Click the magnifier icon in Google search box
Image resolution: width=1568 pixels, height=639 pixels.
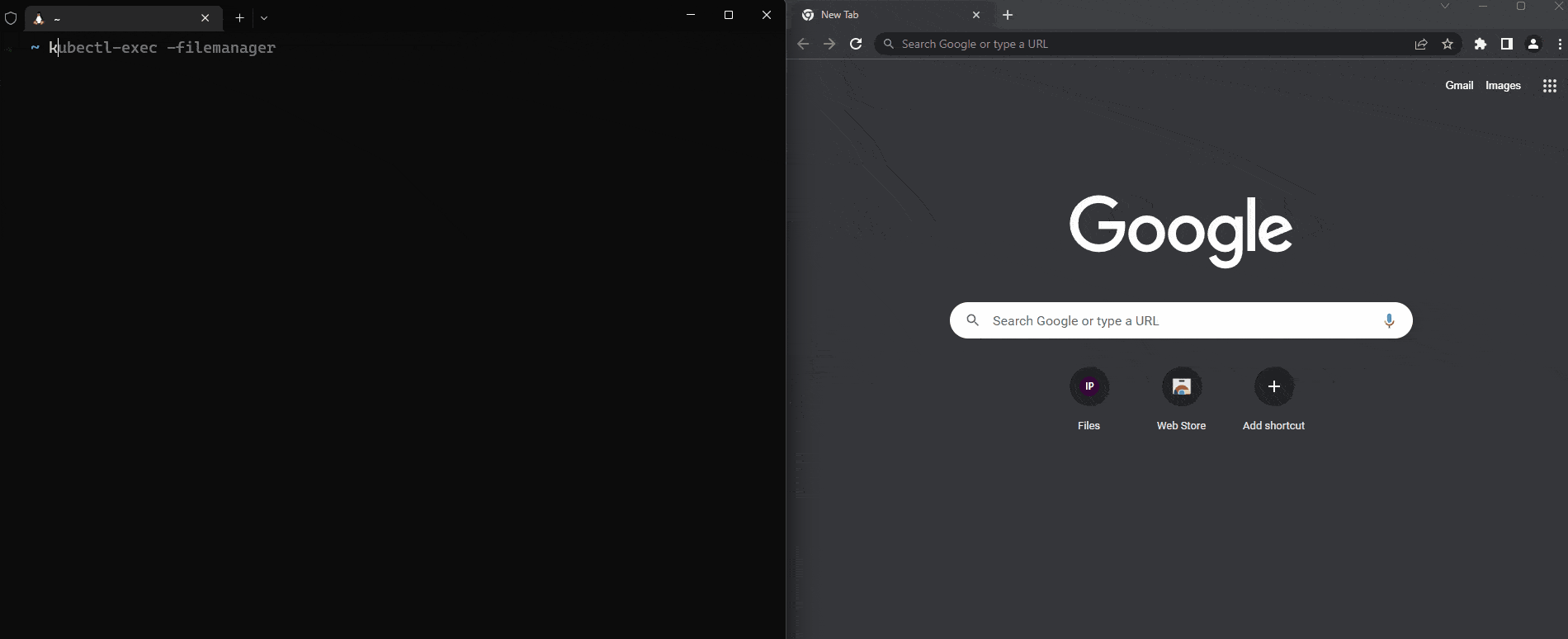[973, 320]
